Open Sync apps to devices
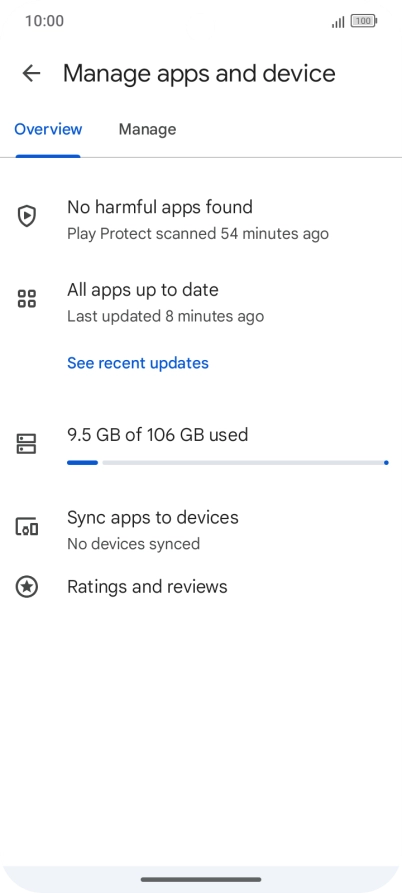The image size is (402, 893). coord(201,530)
